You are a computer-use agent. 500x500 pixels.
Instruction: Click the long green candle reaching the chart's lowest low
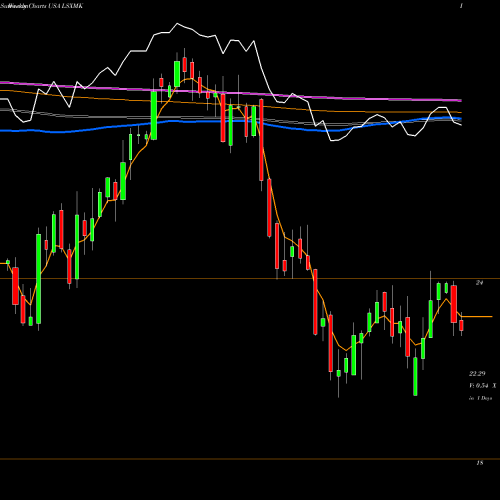point(415,377)
